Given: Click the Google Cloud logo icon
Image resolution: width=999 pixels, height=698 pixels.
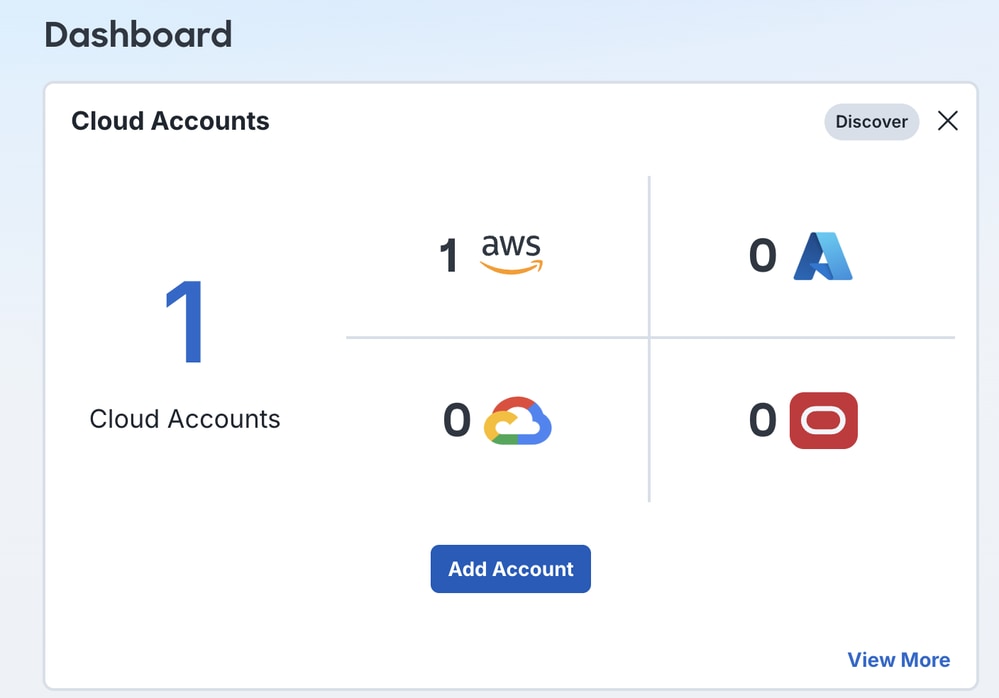Looking at the screenshot, I should 517,420.
